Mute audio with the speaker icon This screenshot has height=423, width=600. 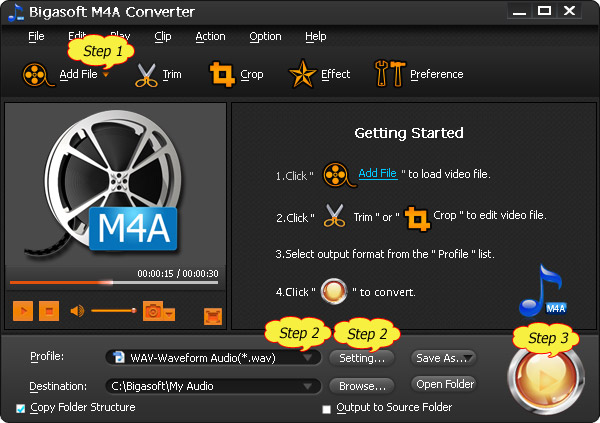[77, 311]
